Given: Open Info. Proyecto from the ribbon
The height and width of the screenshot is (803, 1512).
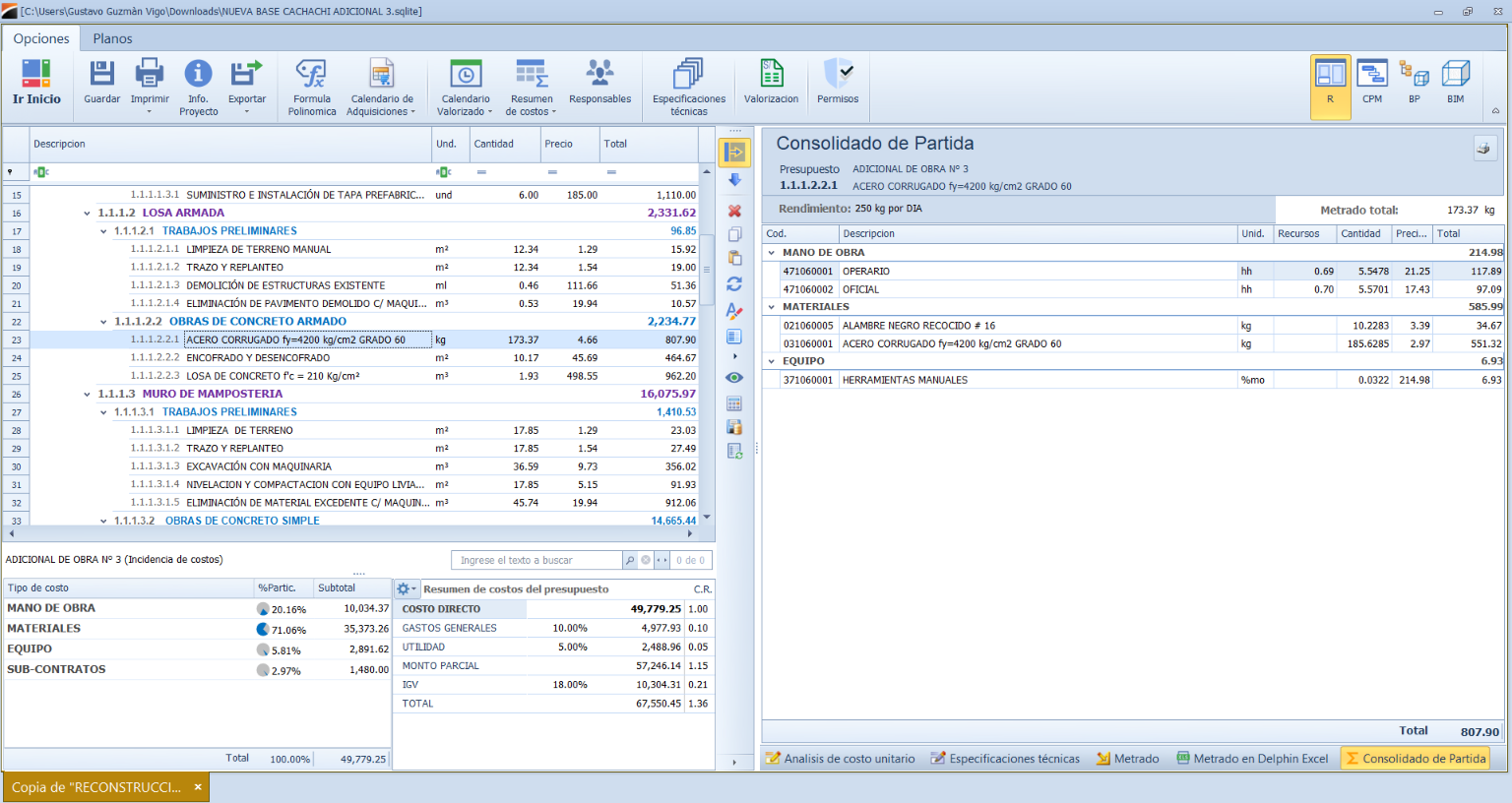Looking at the screenshot, I should [x=198, y=75].
